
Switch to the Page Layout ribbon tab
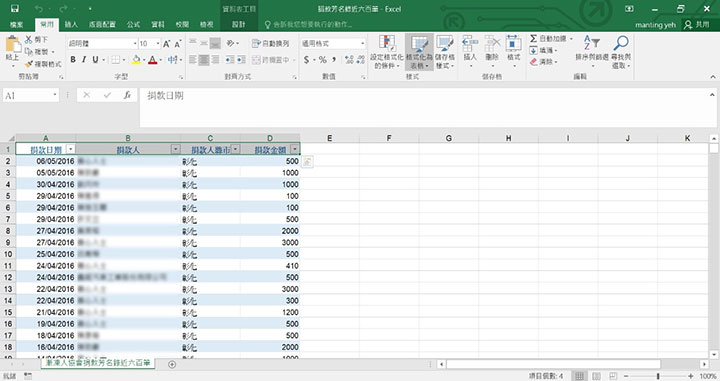click(x=102, y=24)
